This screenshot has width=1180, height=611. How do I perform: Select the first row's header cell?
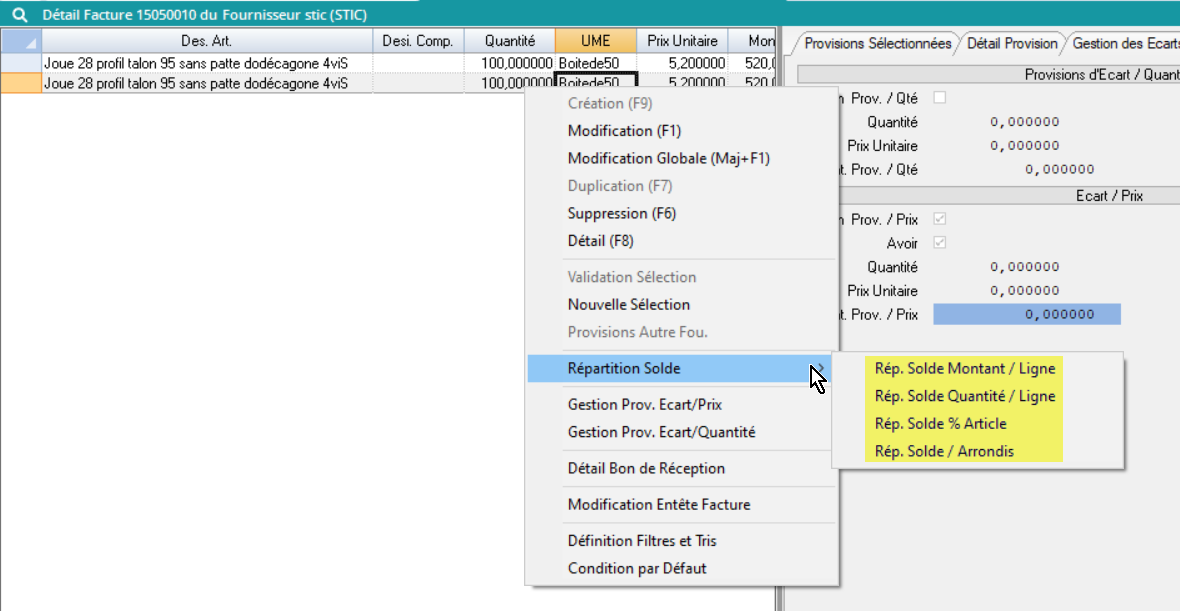pos(21,63)
